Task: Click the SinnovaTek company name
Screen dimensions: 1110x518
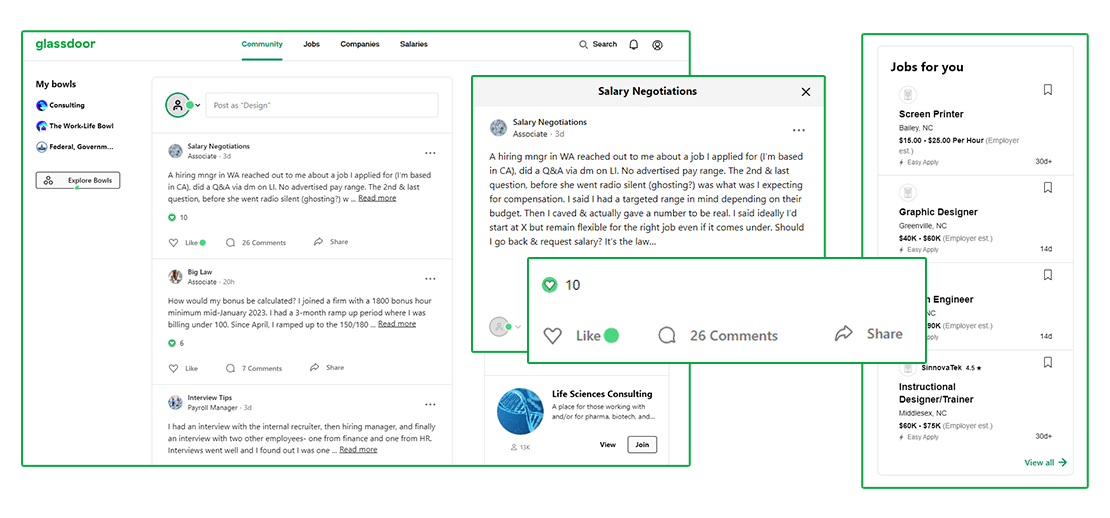Action: click(x=942, y=368)
